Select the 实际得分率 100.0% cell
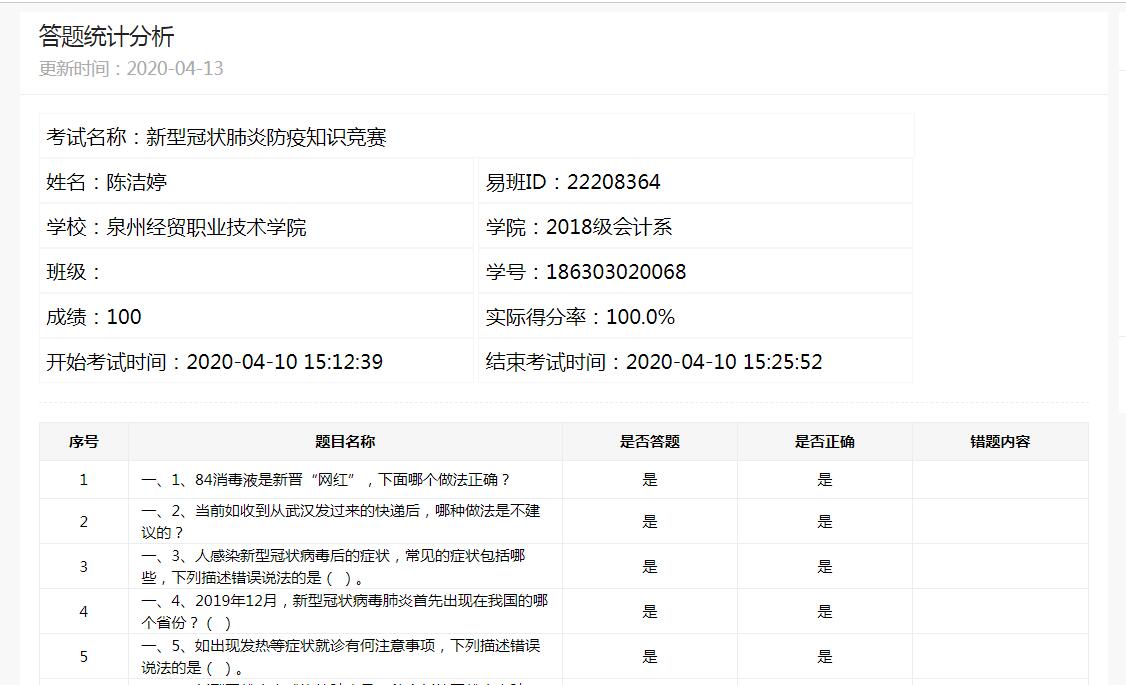 click(580, 317)
